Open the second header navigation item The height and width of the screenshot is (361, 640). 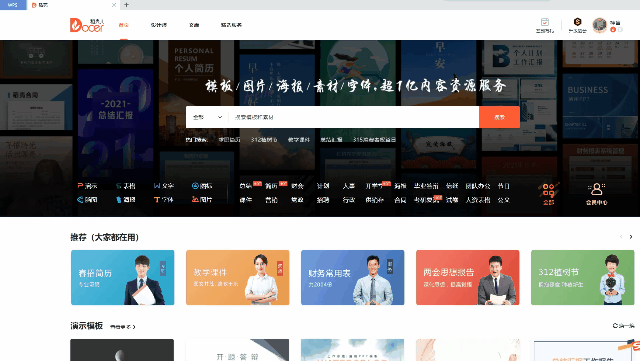(x=159, y=25)
